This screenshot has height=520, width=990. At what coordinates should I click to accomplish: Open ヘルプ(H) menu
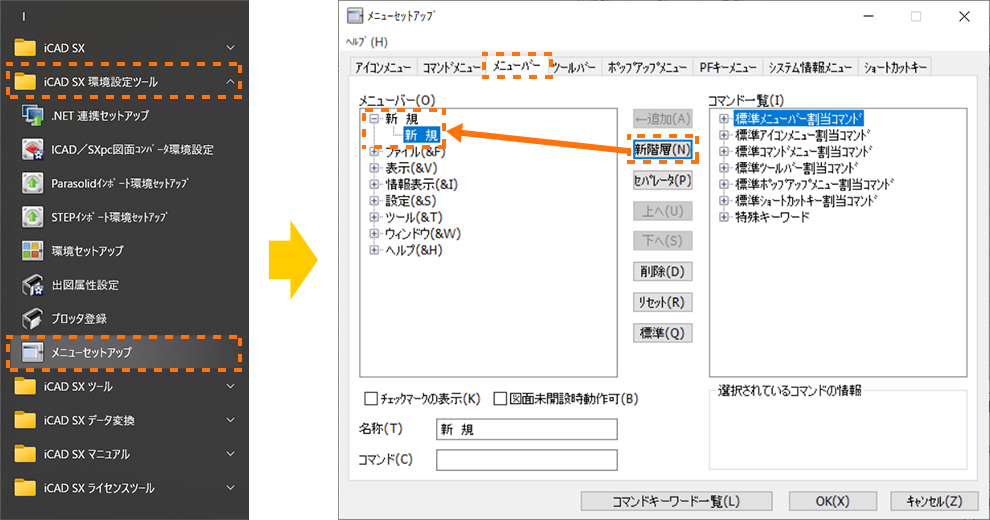367,42
